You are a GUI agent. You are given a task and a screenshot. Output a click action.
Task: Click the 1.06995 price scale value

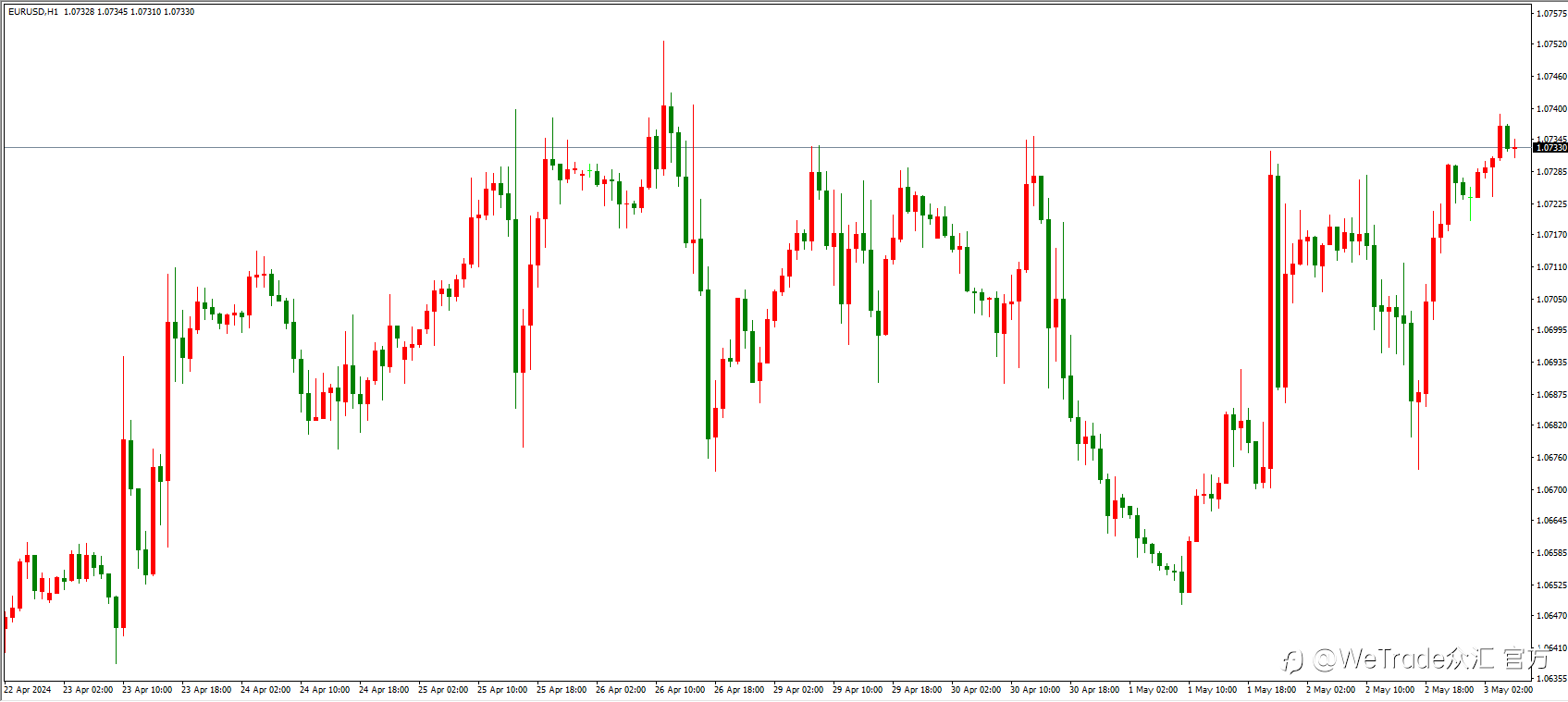pos(1551,330)
